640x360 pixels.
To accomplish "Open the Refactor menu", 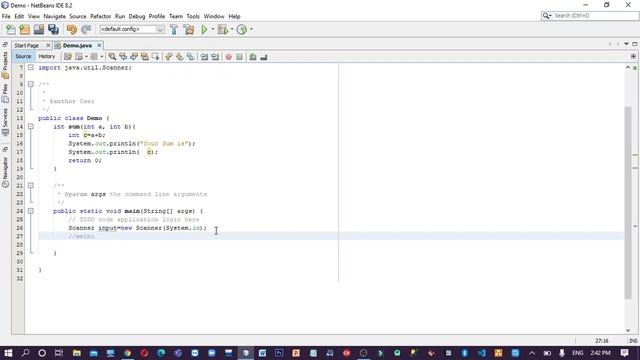I will point(100,16).
